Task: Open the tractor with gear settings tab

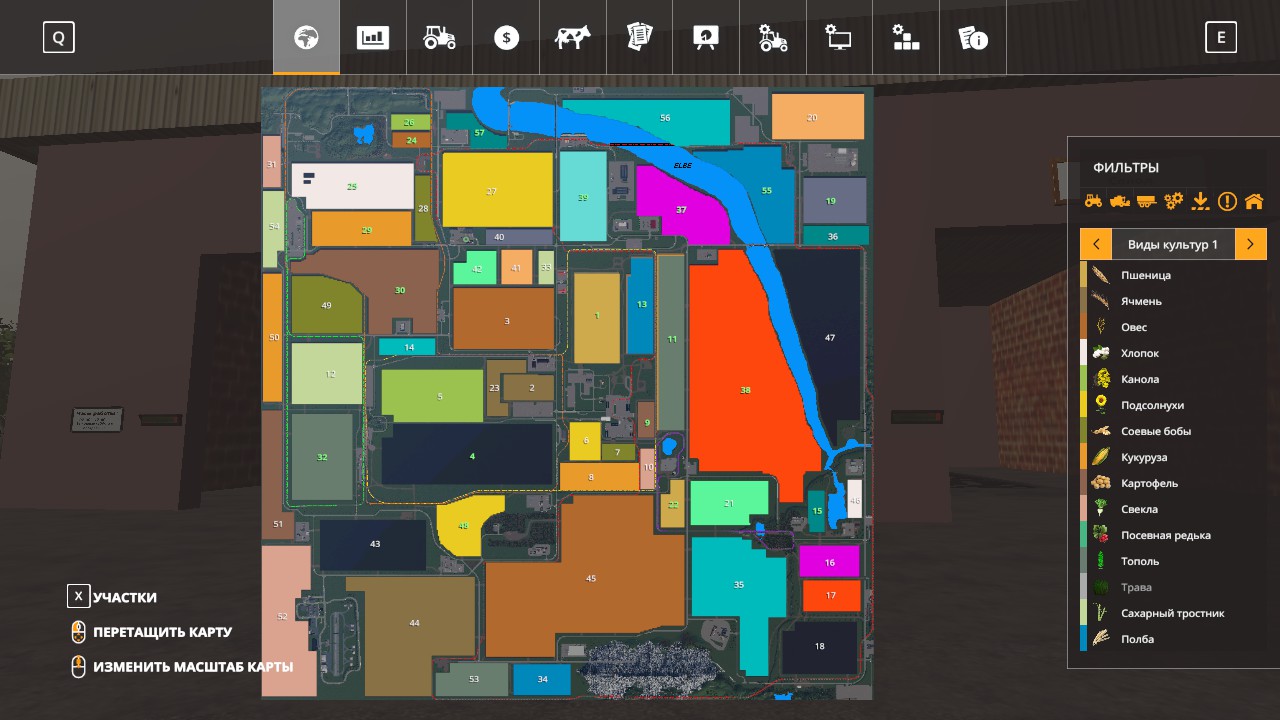Action: coord(772,38)
